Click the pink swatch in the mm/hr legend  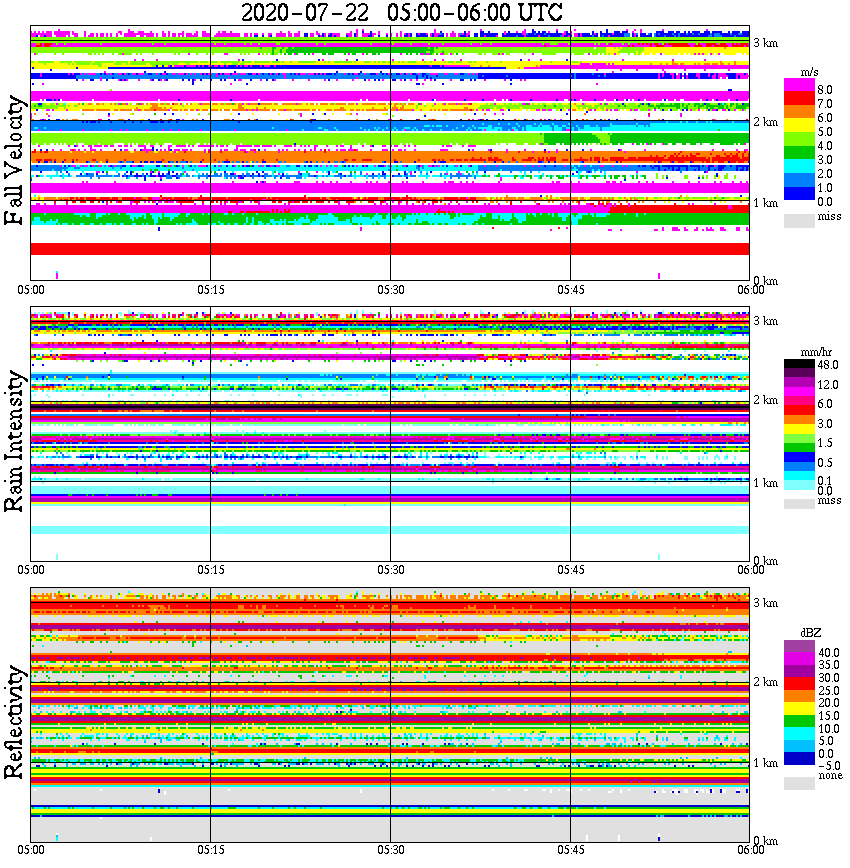point(799,401)
